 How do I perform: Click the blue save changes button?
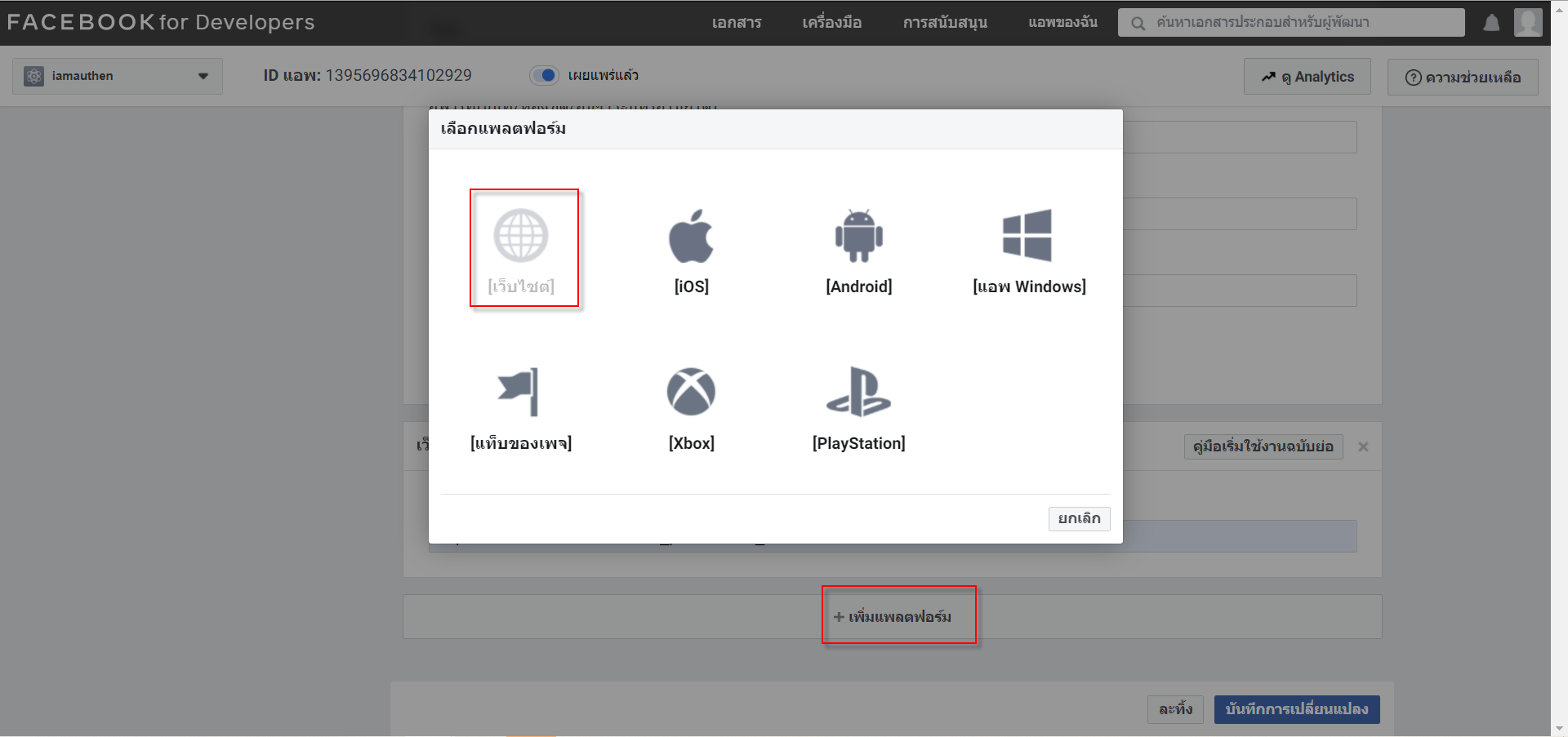[1297, 709]
